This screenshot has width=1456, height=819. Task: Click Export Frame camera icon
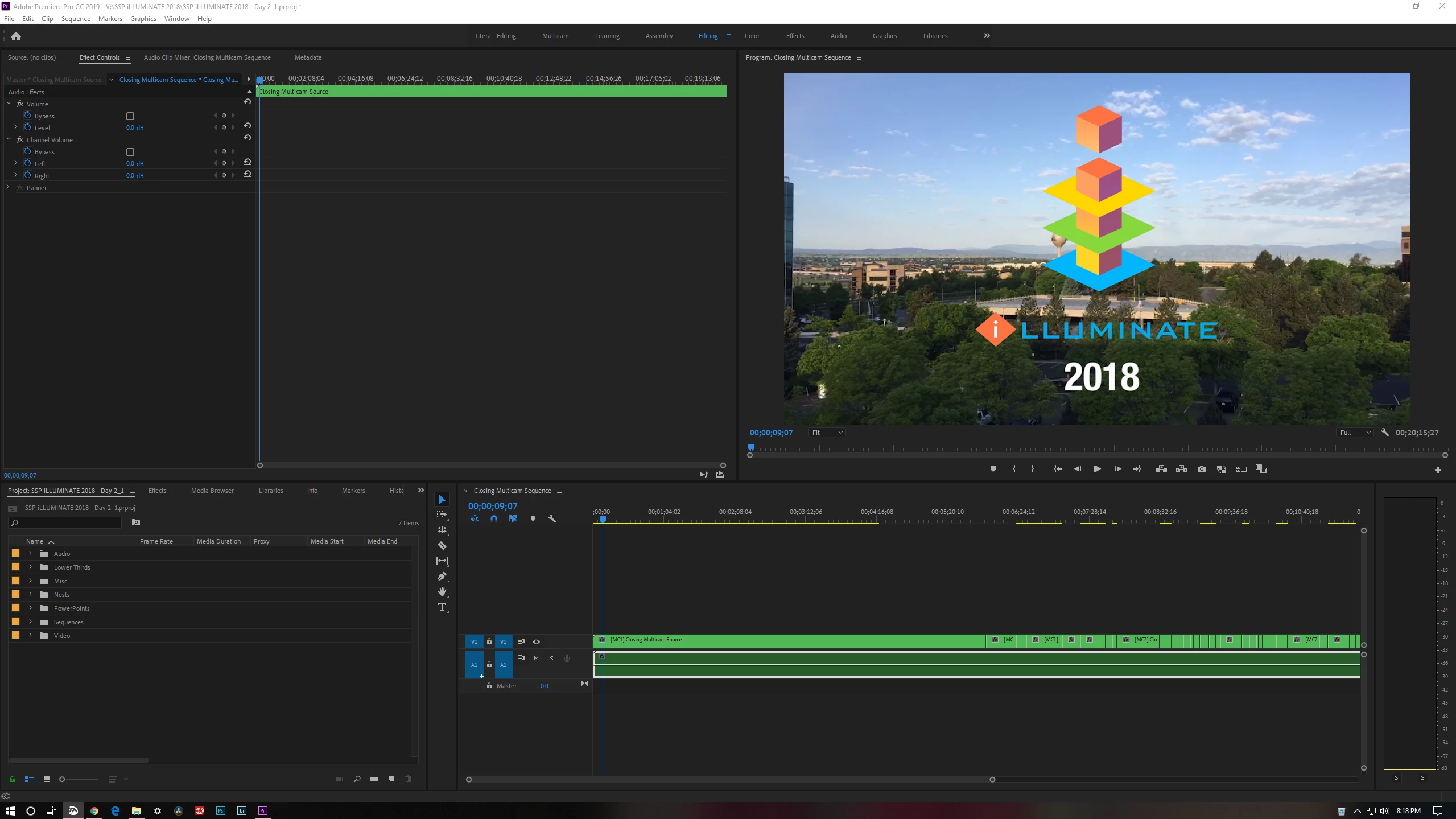click(x=1201, y=469)
